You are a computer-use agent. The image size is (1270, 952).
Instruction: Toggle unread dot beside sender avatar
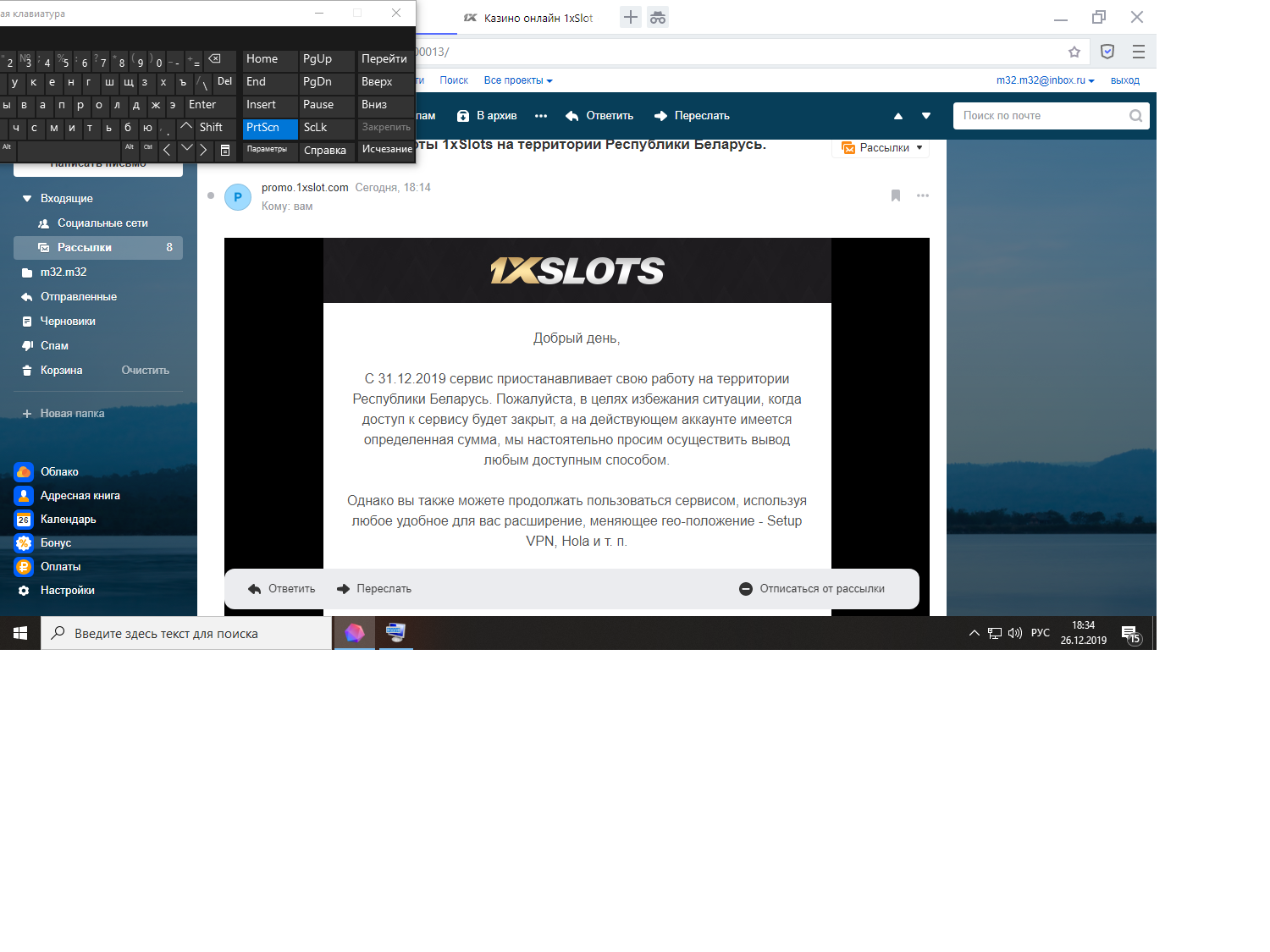pos(211,195)
